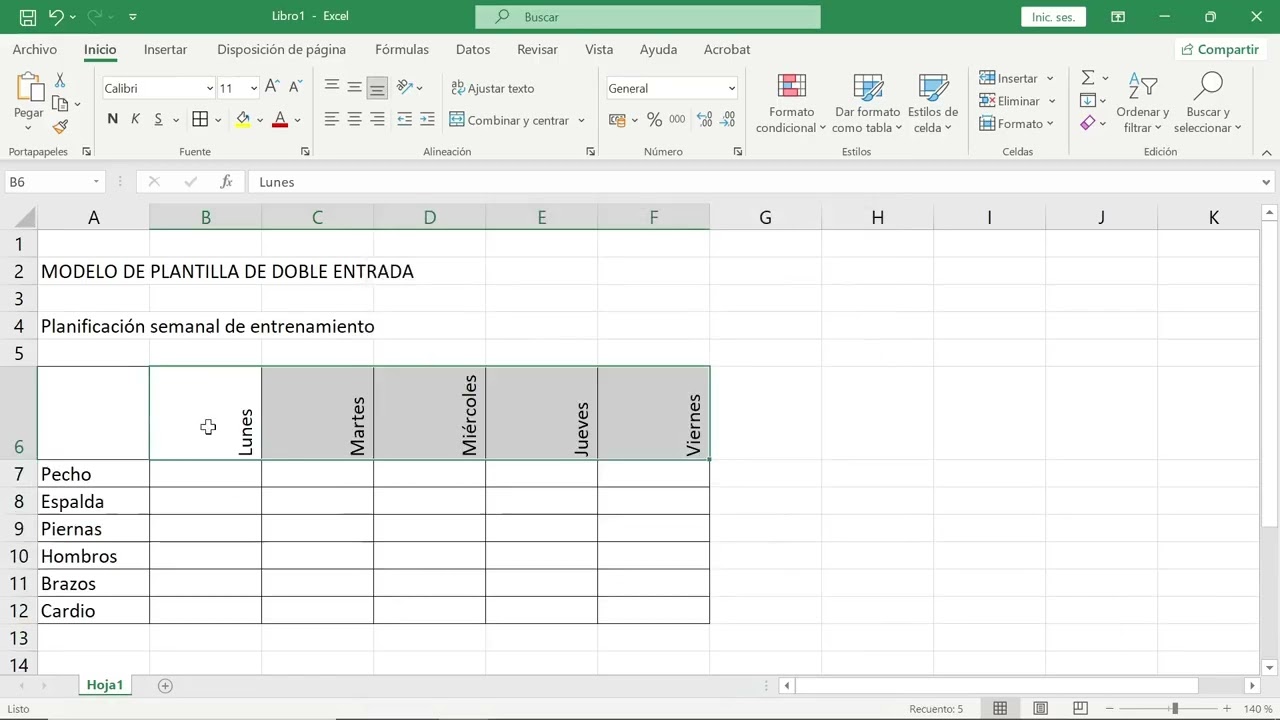Increase indent
The image size is (1280, 720).
(x=427, y=120)
